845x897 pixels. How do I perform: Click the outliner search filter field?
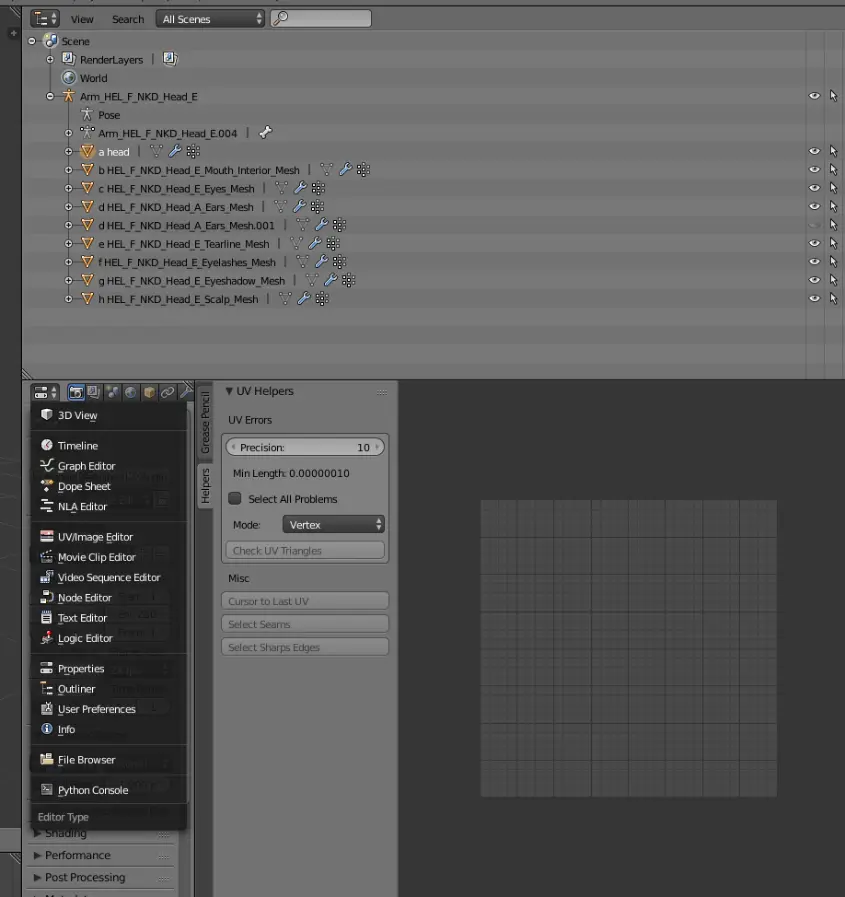pyautogui.click(x=320, y=19)
